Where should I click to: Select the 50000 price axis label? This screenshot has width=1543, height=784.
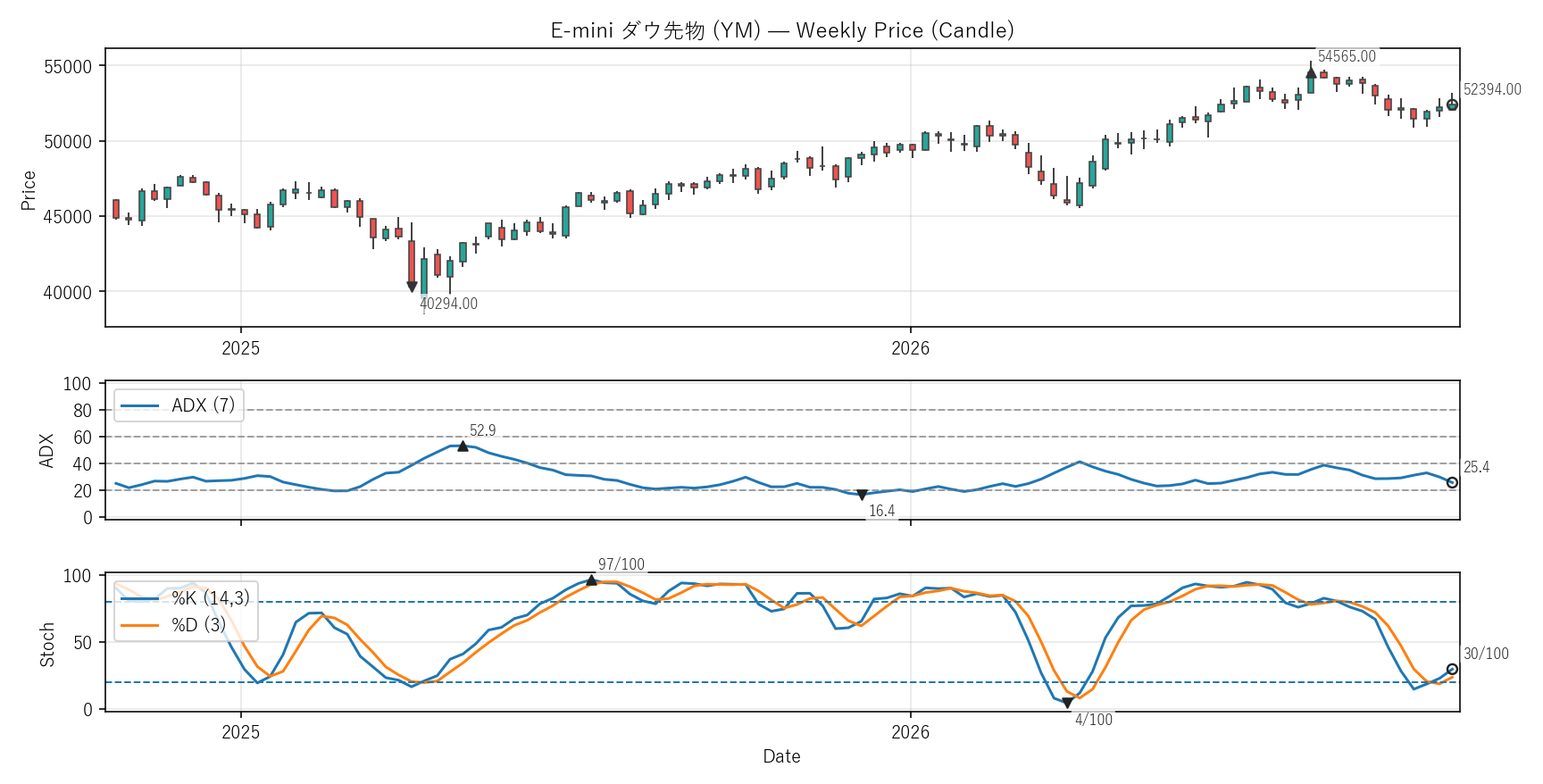68,142
